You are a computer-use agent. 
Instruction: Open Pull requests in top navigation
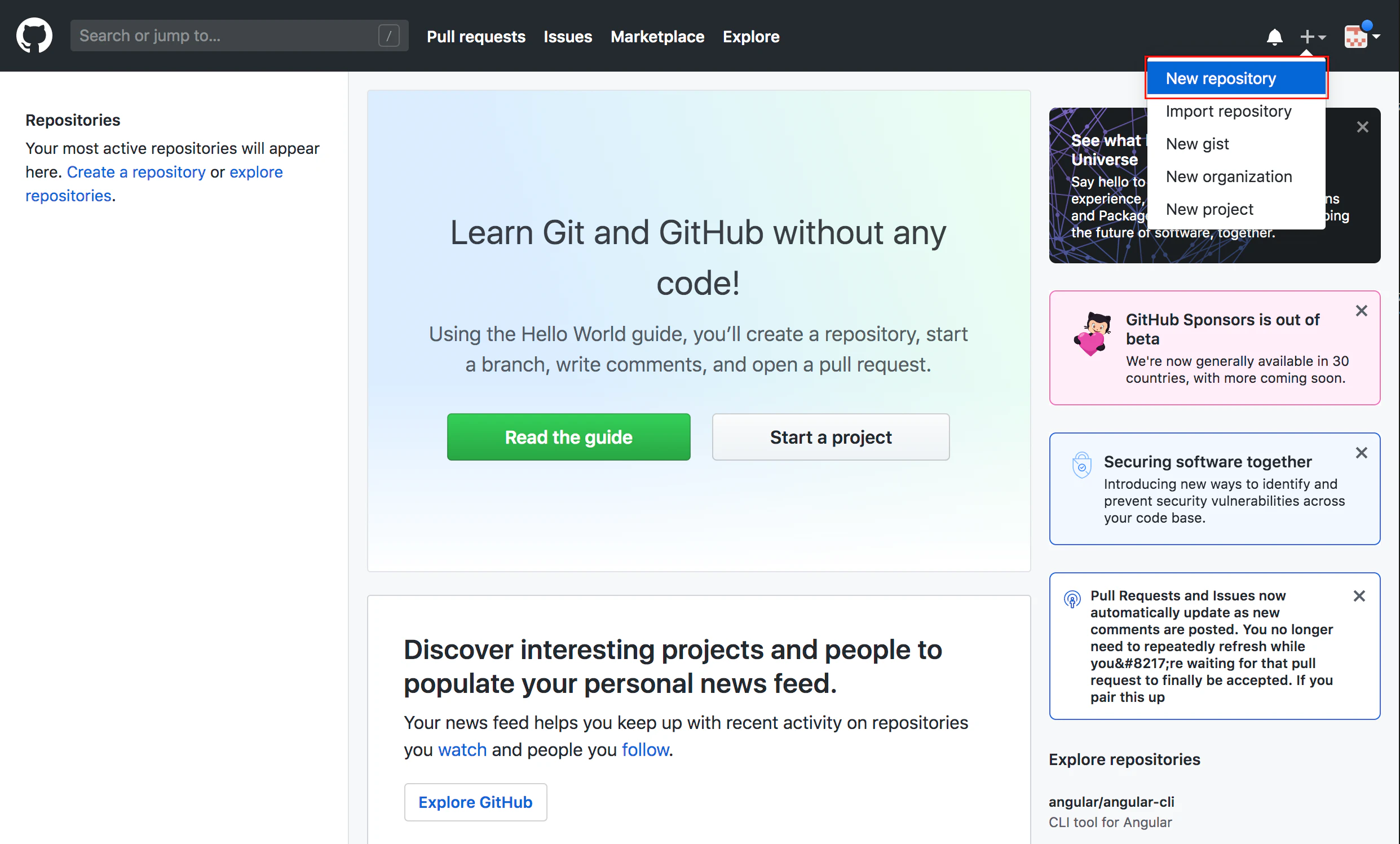[x=476, y=37]
